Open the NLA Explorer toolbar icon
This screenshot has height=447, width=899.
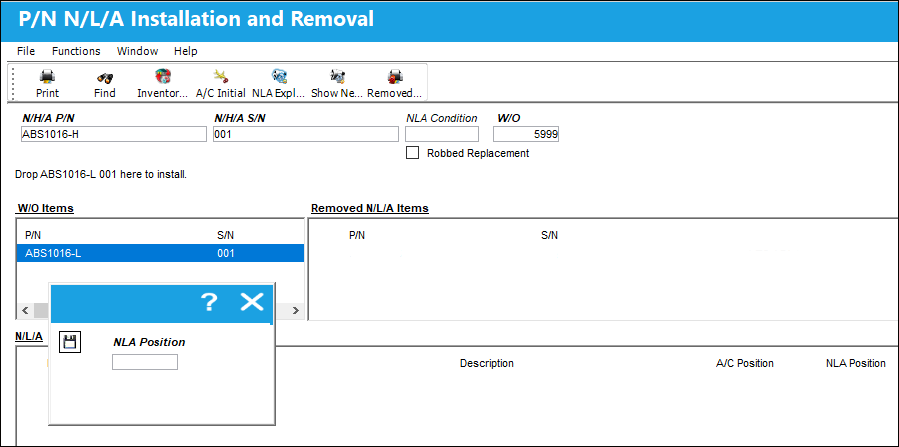(x=279, y=83)
